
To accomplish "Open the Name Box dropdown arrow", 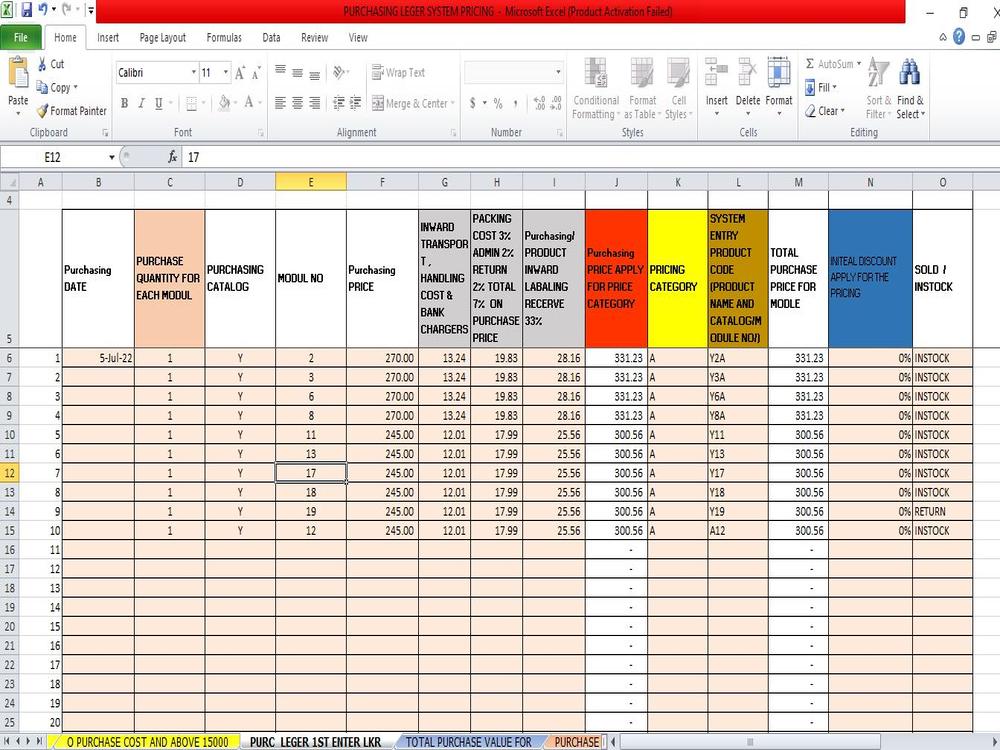I will [x=112, y=157].
